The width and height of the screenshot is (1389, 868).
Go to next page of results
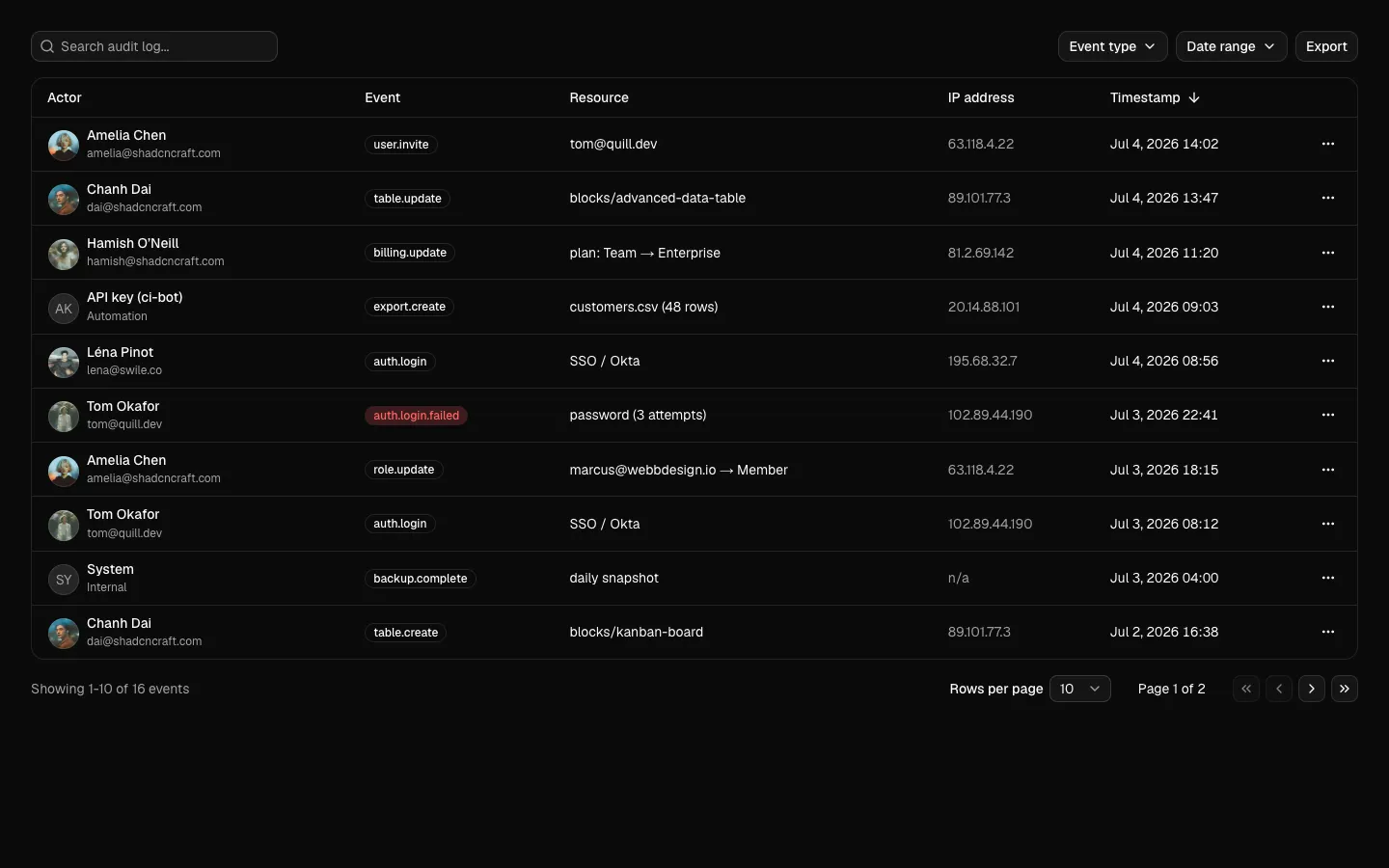click(x=1312, y=689)
